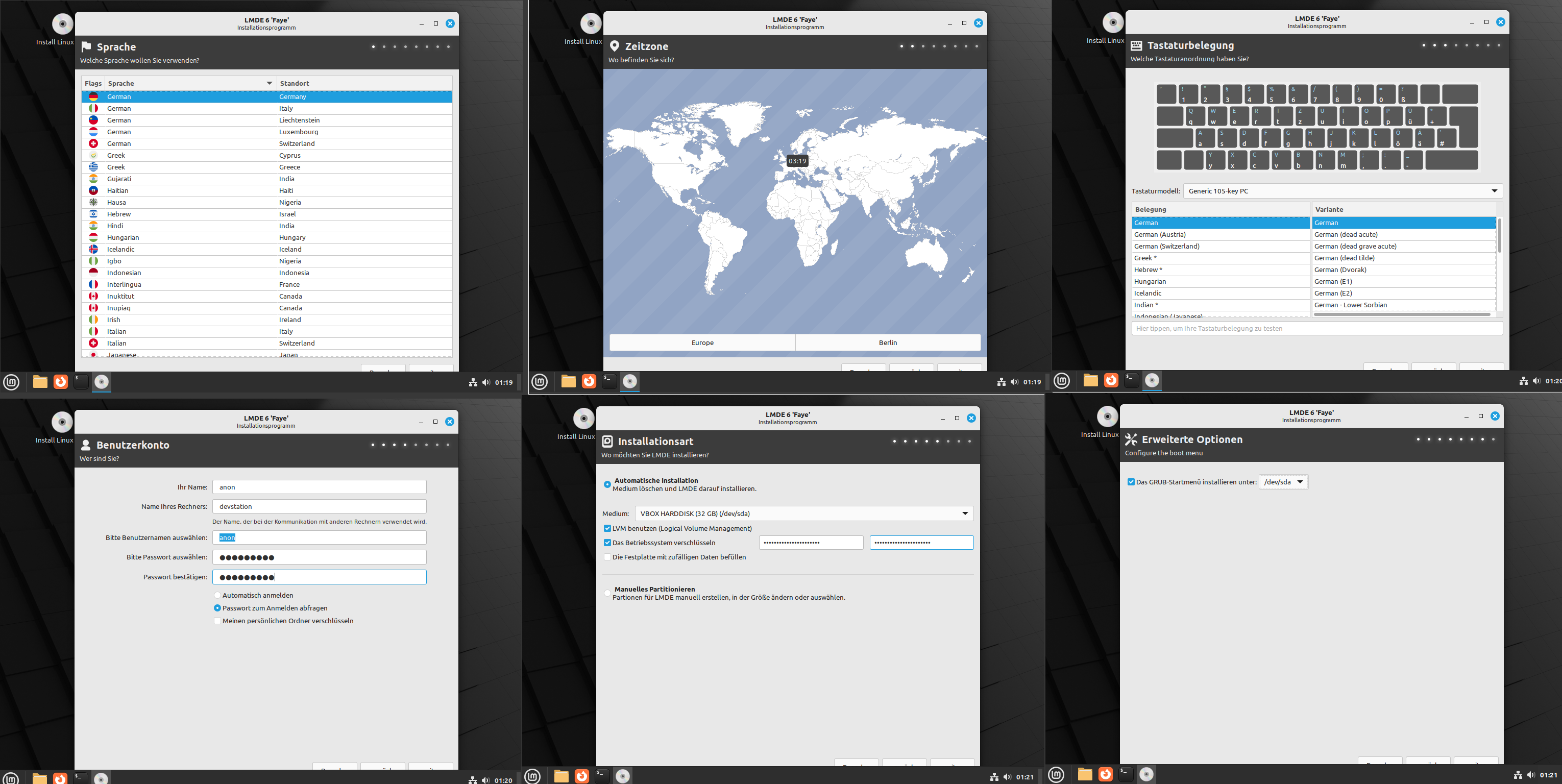Open the Tastaturmodell Generic 105-key PC dropdown

click(1343, 191)
